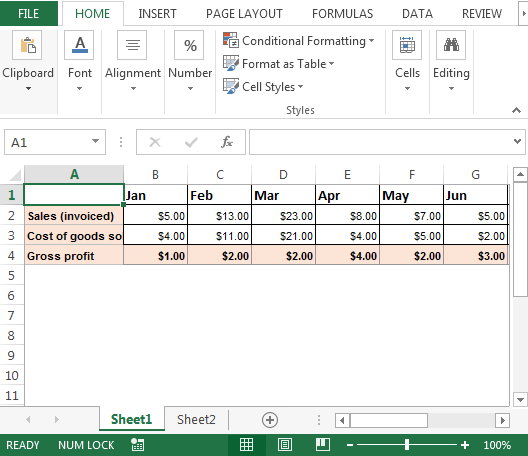Open the FILE menu

click(x=29, y=14)
